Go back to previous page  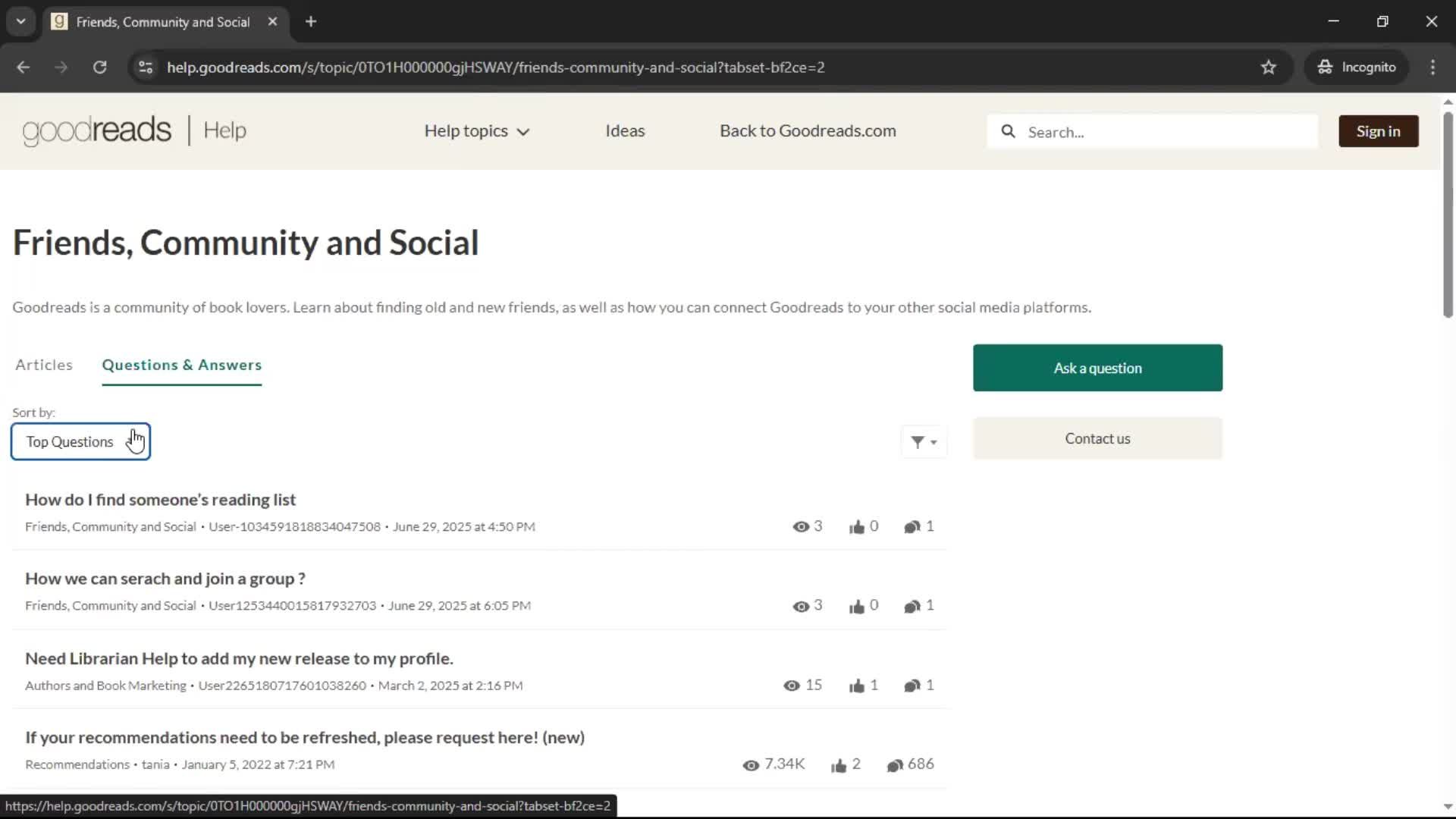click(x=24, y=67)
